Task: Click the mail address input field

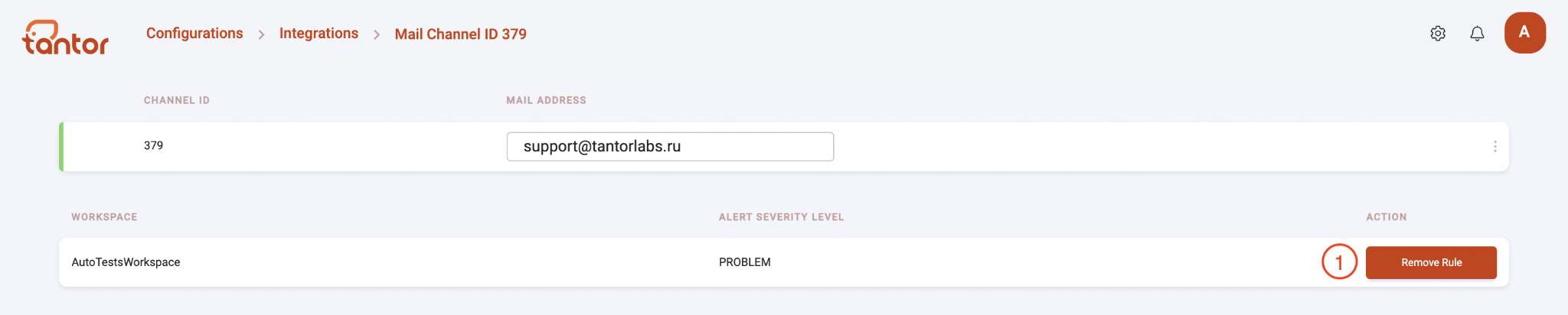Action: (670, 147)
